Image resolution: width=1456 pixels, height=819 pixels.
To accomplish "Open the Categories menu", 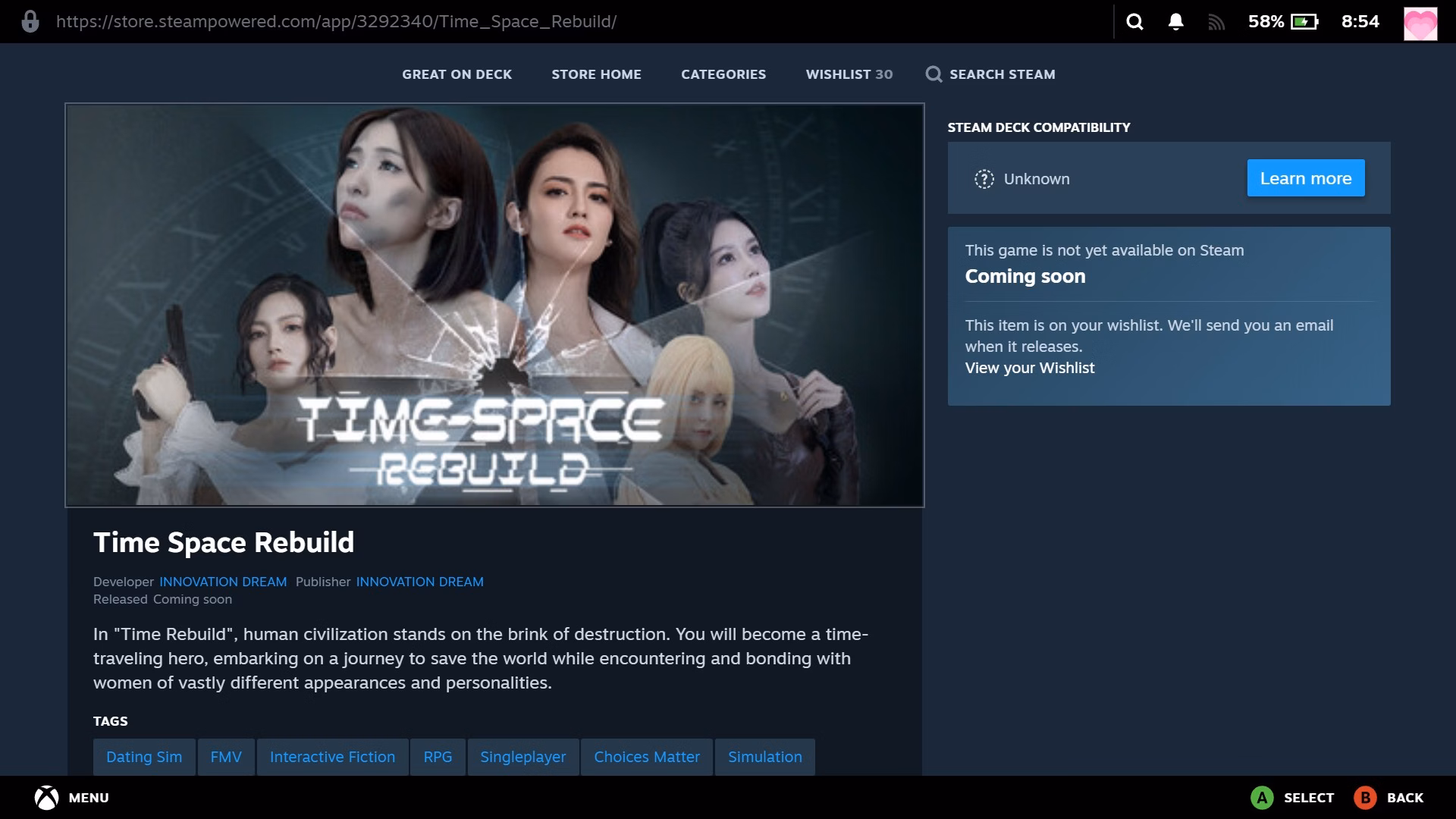I will pyautogui.click(x=723, y=74).
